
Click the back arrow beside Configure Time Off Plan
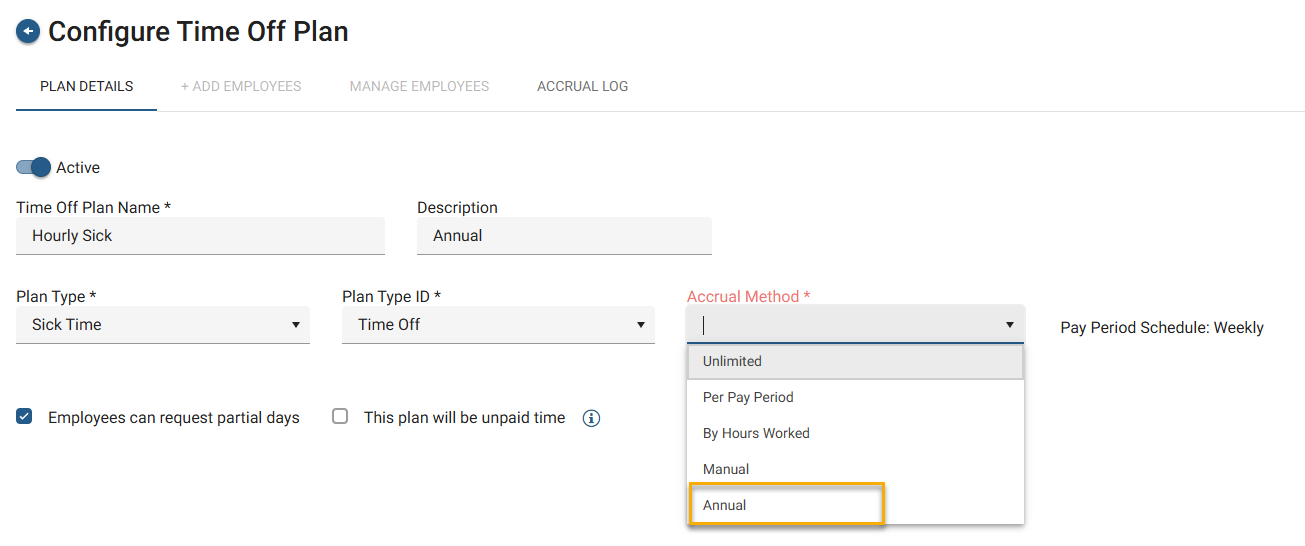28,32
